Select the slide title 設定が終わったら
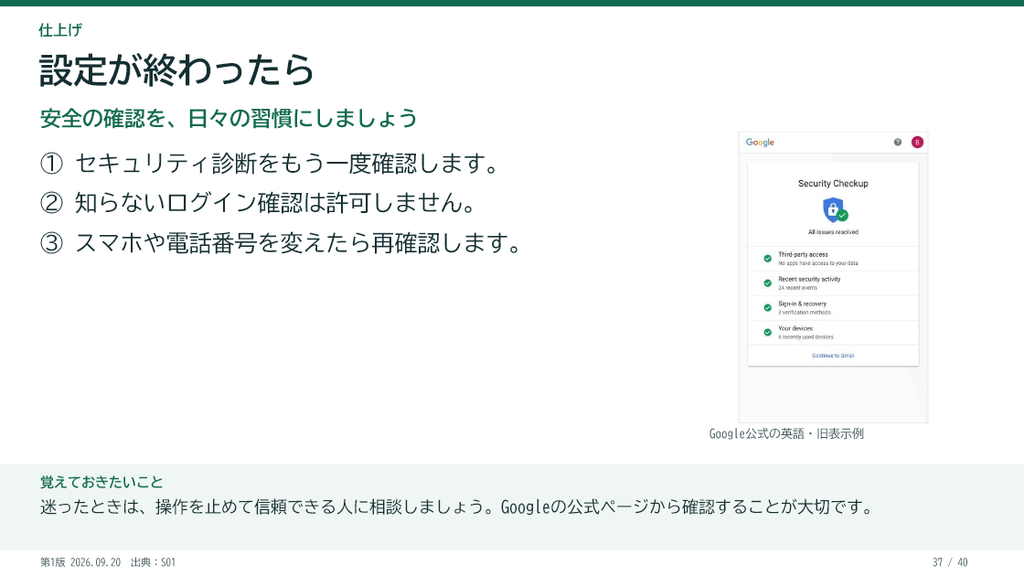The width and height of the screenshot is (1024, 576). click(176, 70)
